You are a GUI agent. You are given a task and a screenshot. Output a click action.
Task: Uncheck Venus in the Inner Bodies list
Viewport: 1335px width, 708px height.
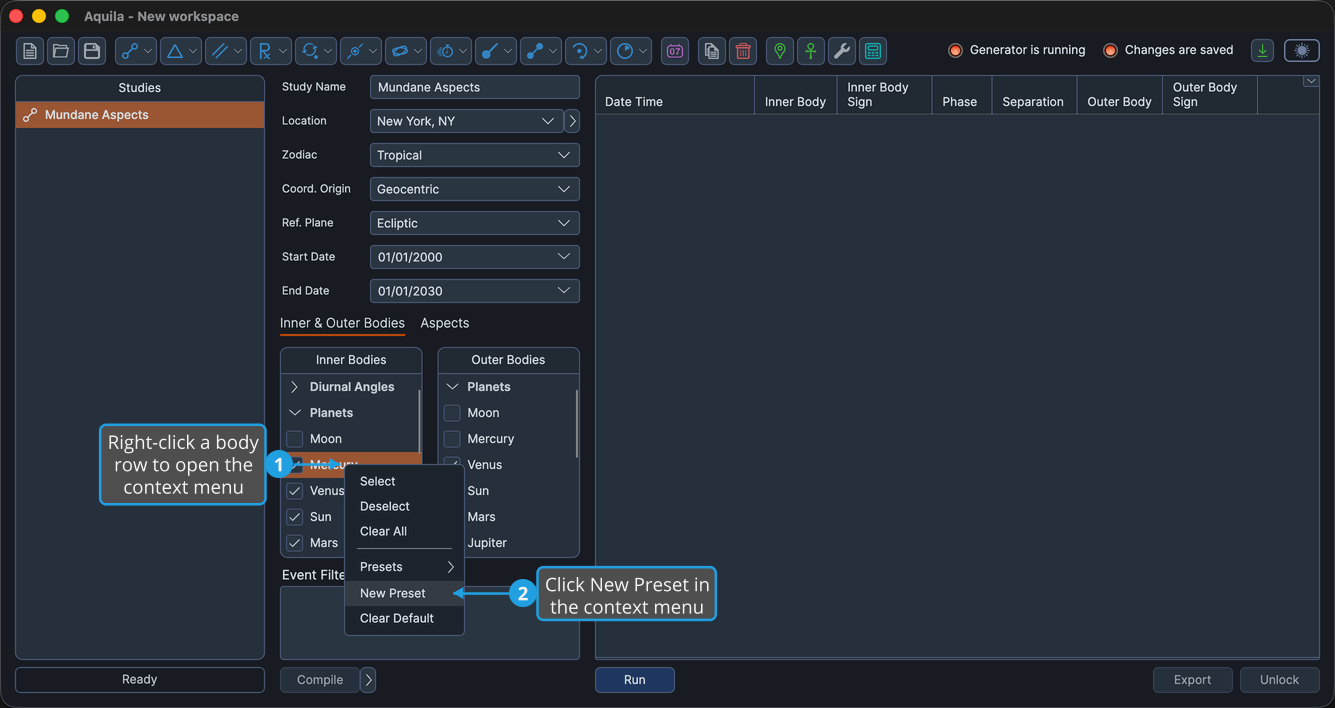pyautogui.click(x=295, y=491)
